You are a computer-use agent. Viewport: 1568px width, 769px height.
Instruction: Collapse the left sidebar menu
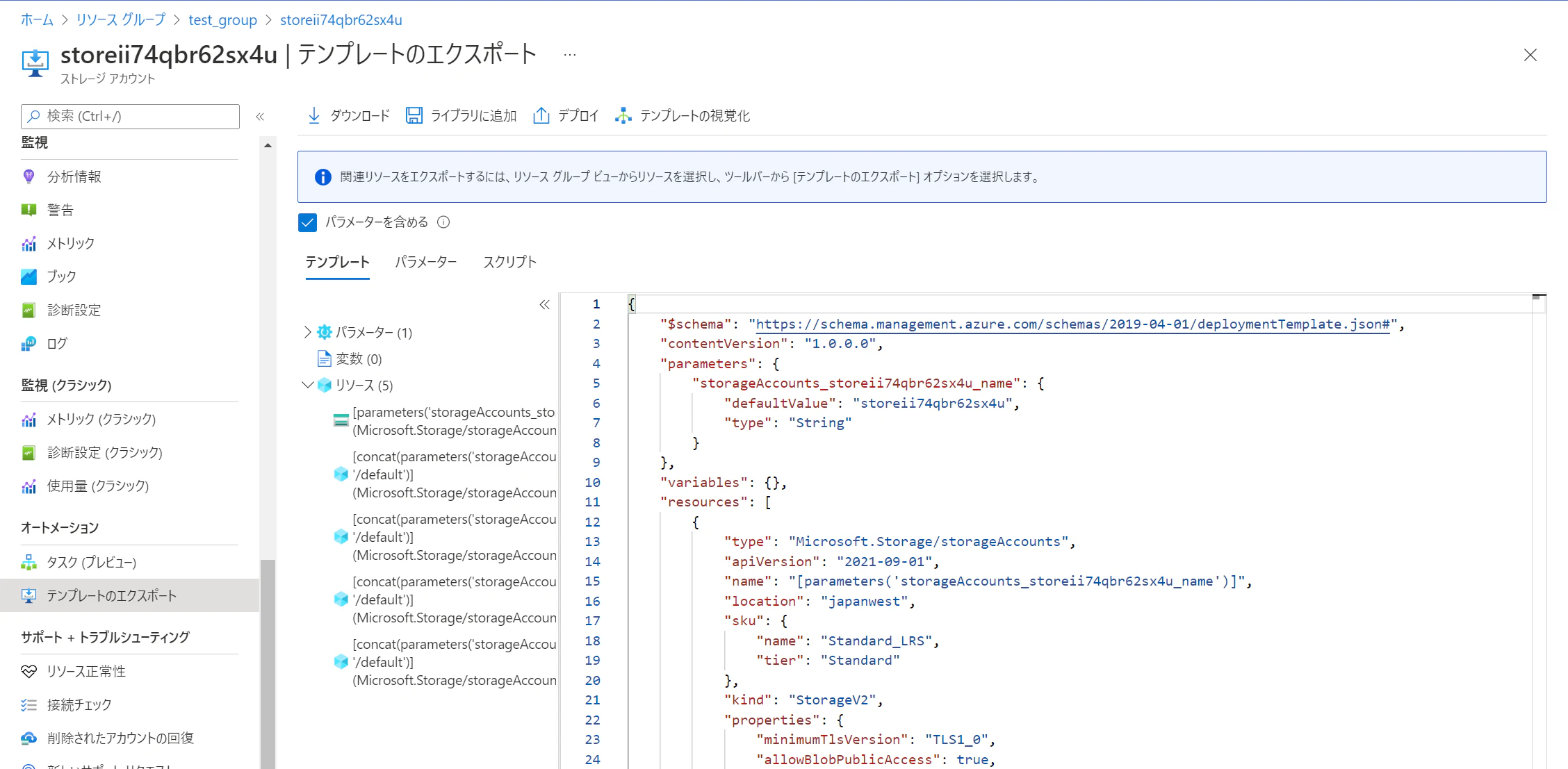[260, 117]
